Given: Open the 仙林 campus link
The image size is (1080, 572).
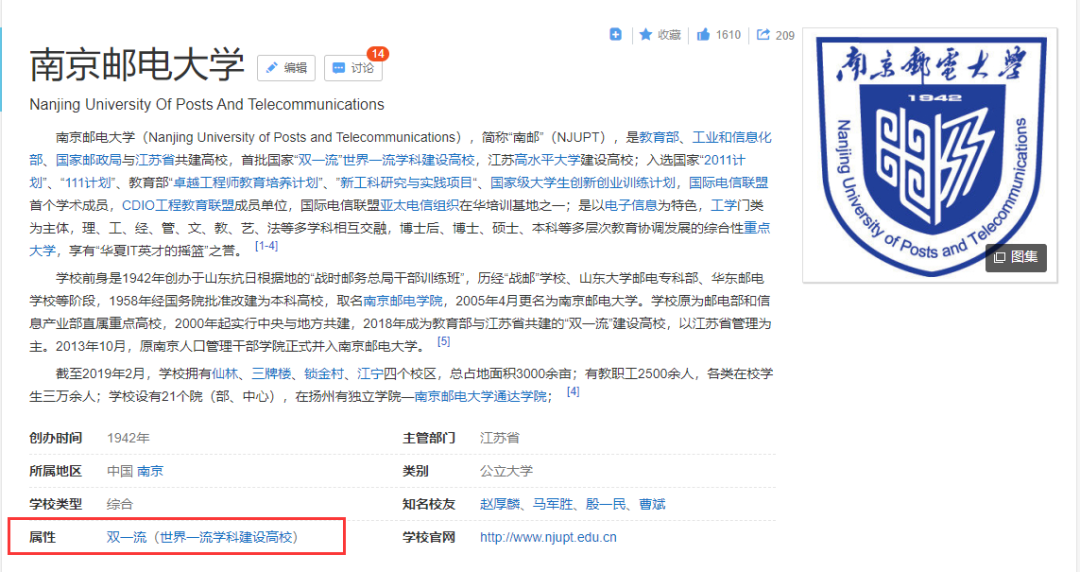Looking at the screenshot, I should pos(225,374).
